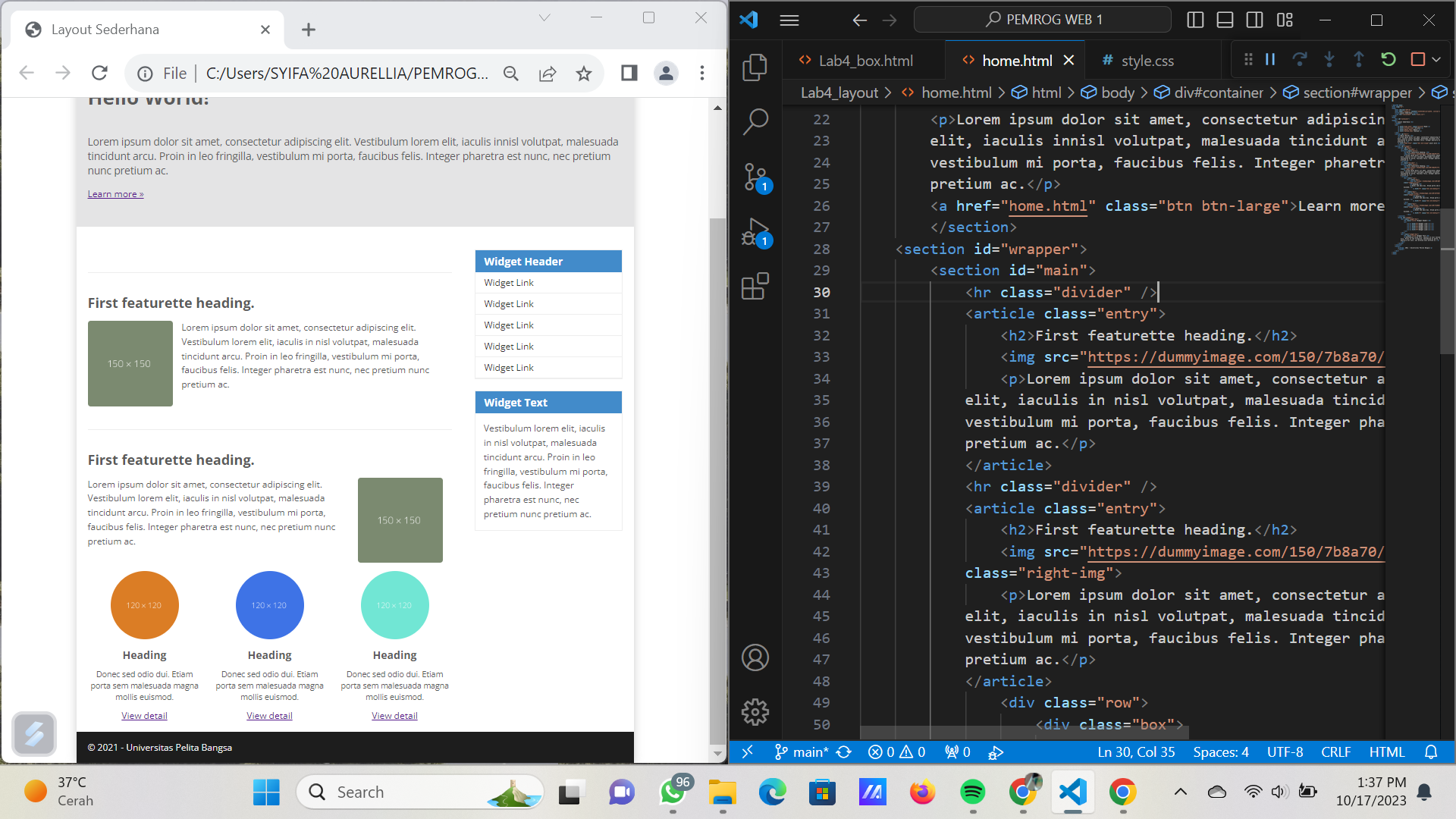Expand hidden icons in the system tray

1181,792
